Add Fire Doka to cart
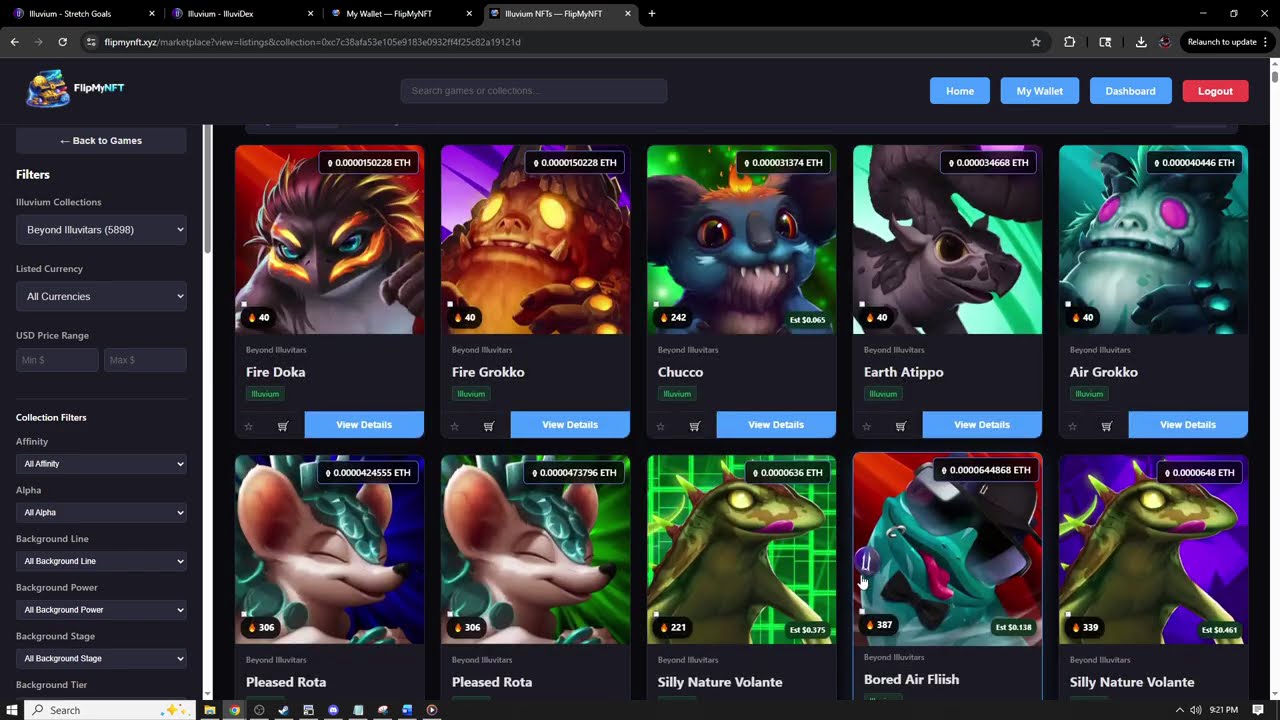Screen dimensions: 1280x720 click(x=283, y=426)
